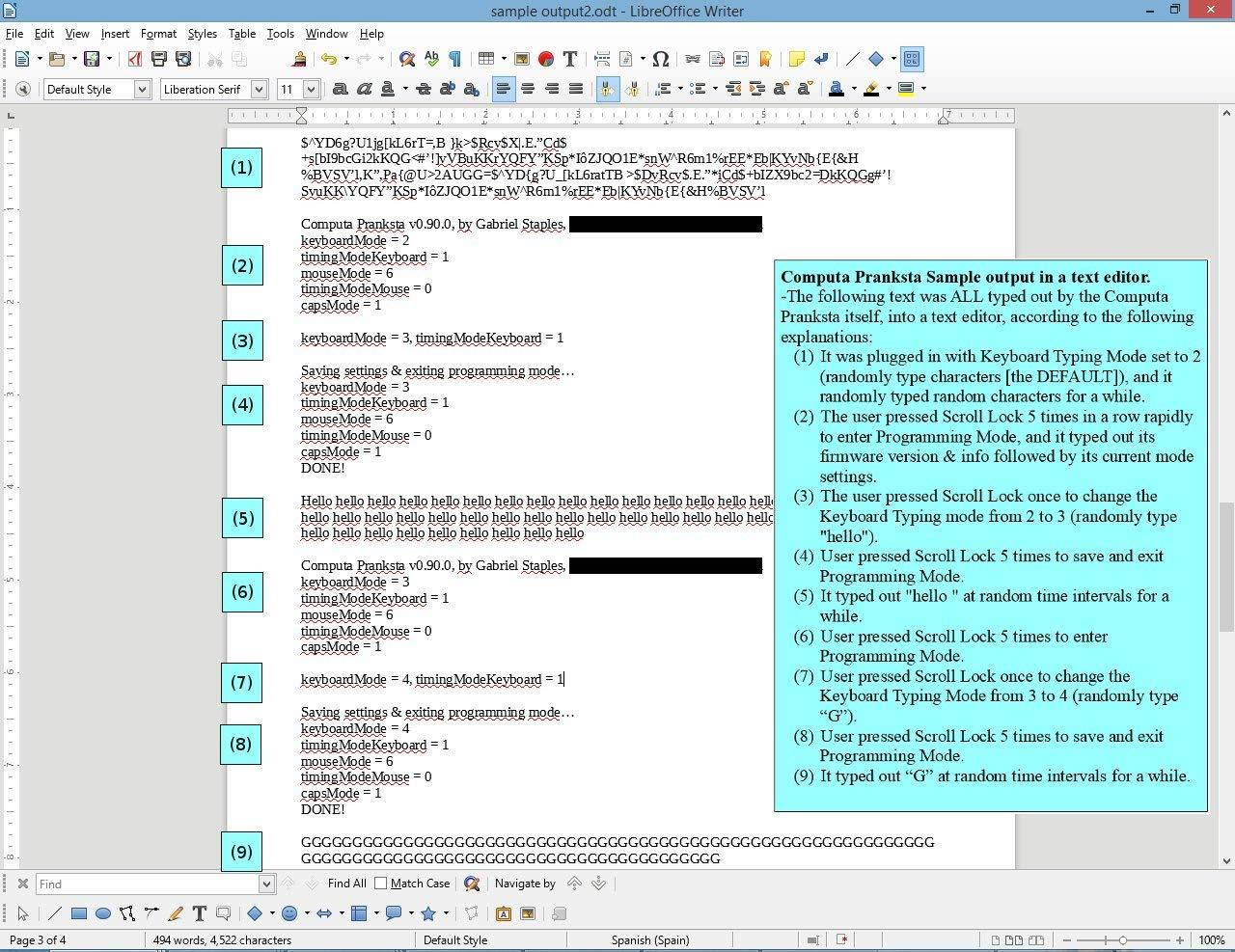The width and height of the screenshot is (1235, 952).
Task: Select the Ellipse drawing tool
Action: point(103,913)
